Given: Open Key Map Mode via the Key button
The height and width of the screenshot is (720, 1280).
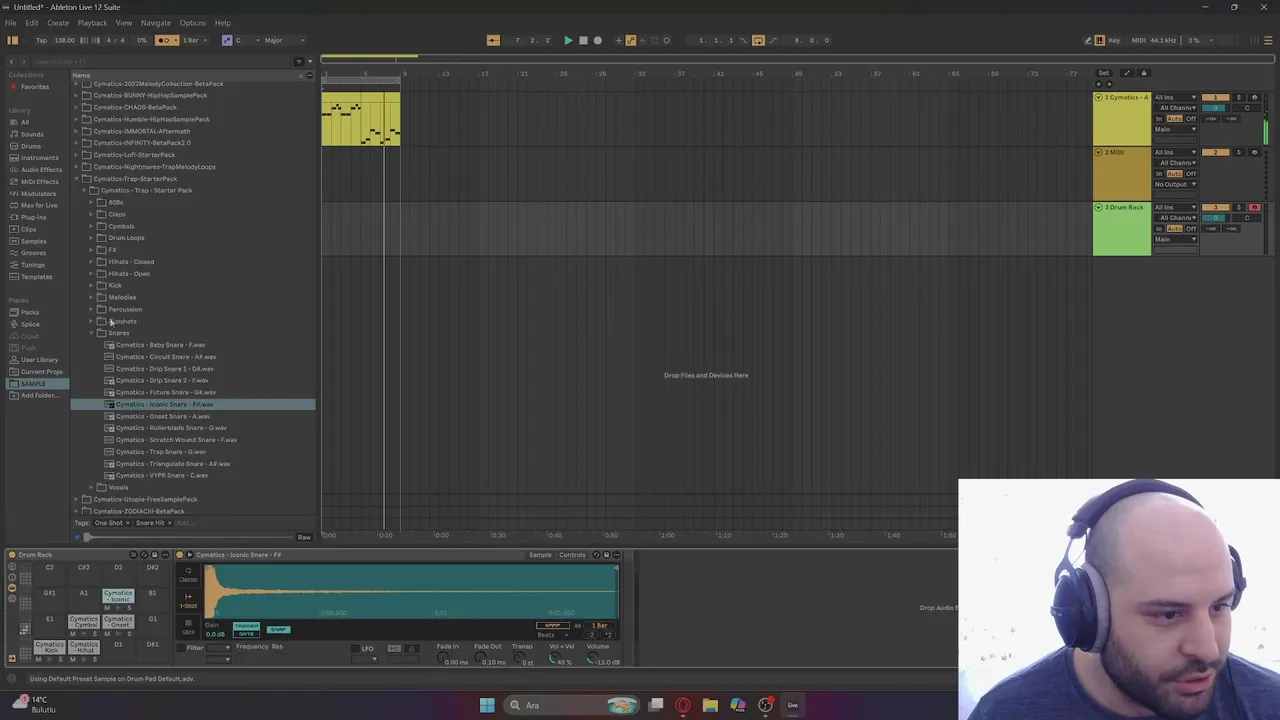Looking at the screenshot, I should (1114, 40).
